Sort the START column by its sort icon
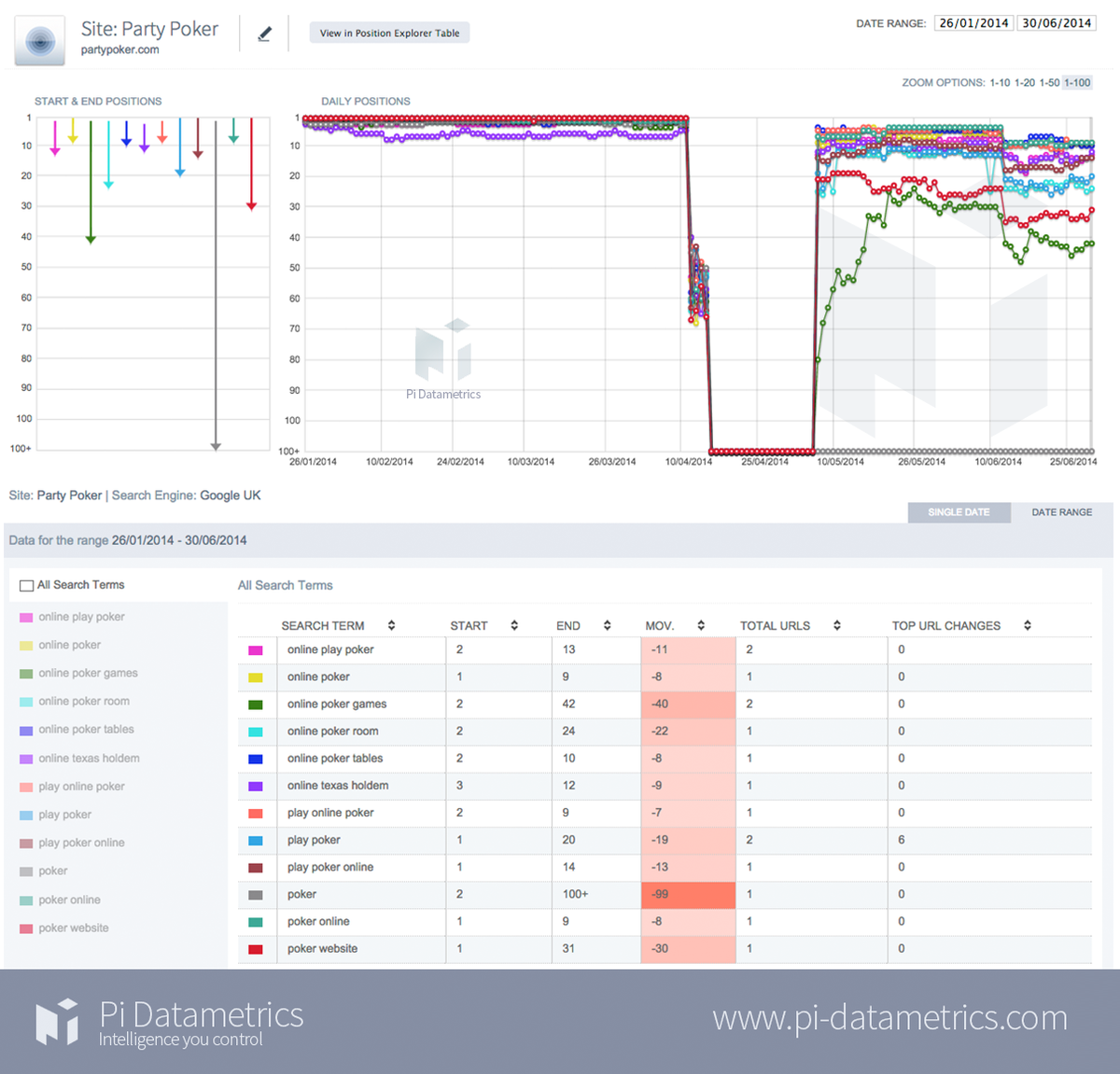This screenshot has height=1074, width=1120. pyautogui.click(x=512, y=625)
